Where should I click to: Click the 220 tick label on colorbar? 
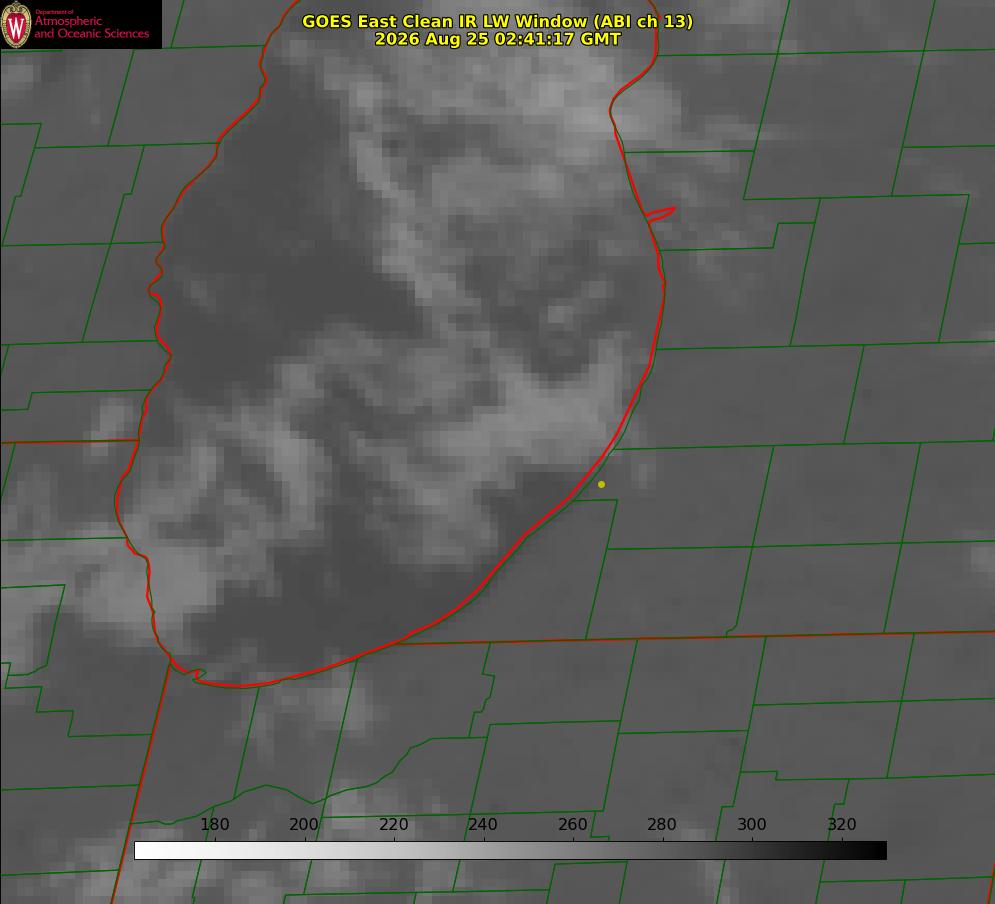pyautogui.click(x=393, y=824)
